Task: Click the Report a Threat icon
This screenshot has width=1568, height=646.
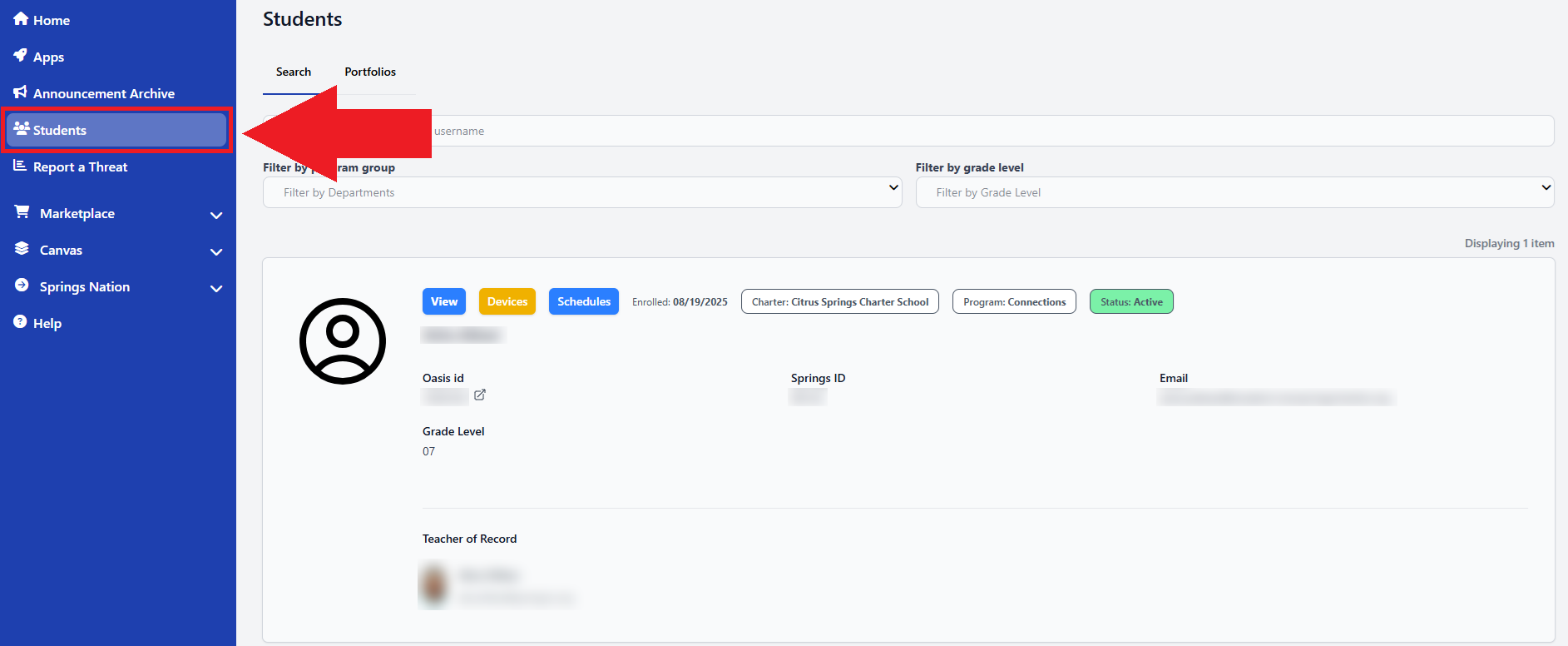Action: pos(21,166)
